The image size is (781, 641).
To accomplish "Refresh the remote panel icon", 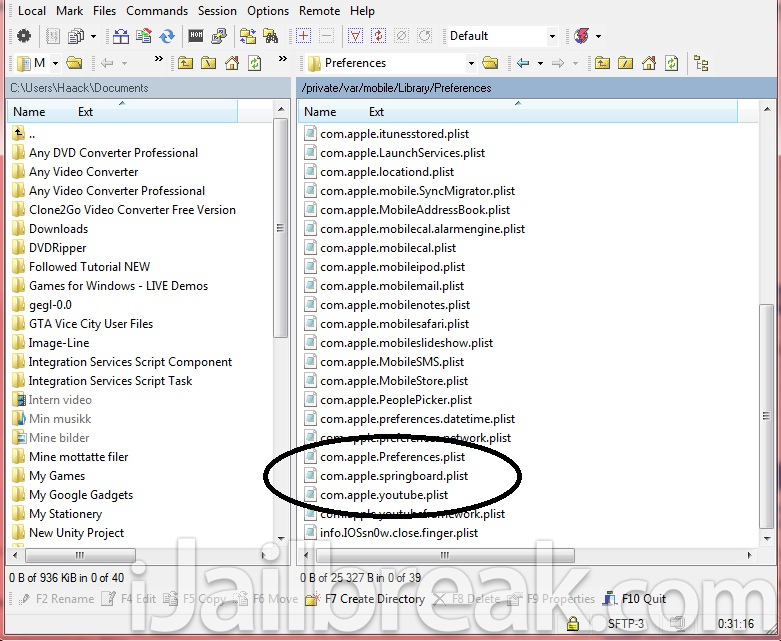I will 672,63.
